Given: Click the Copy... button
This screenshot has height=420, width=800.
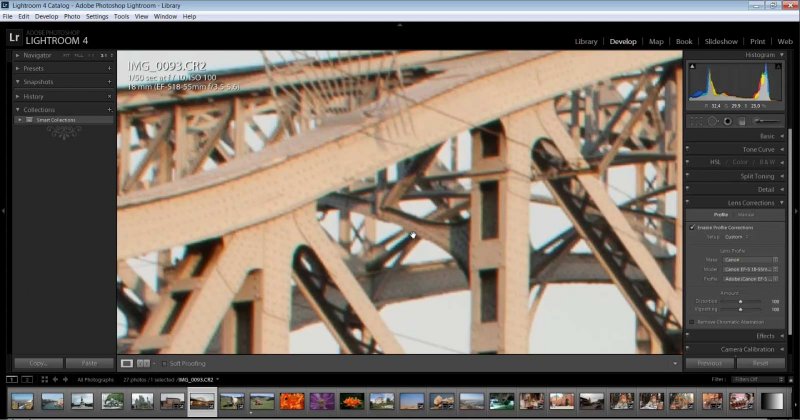Looking at the screenshot, I should tap(39, 363).
